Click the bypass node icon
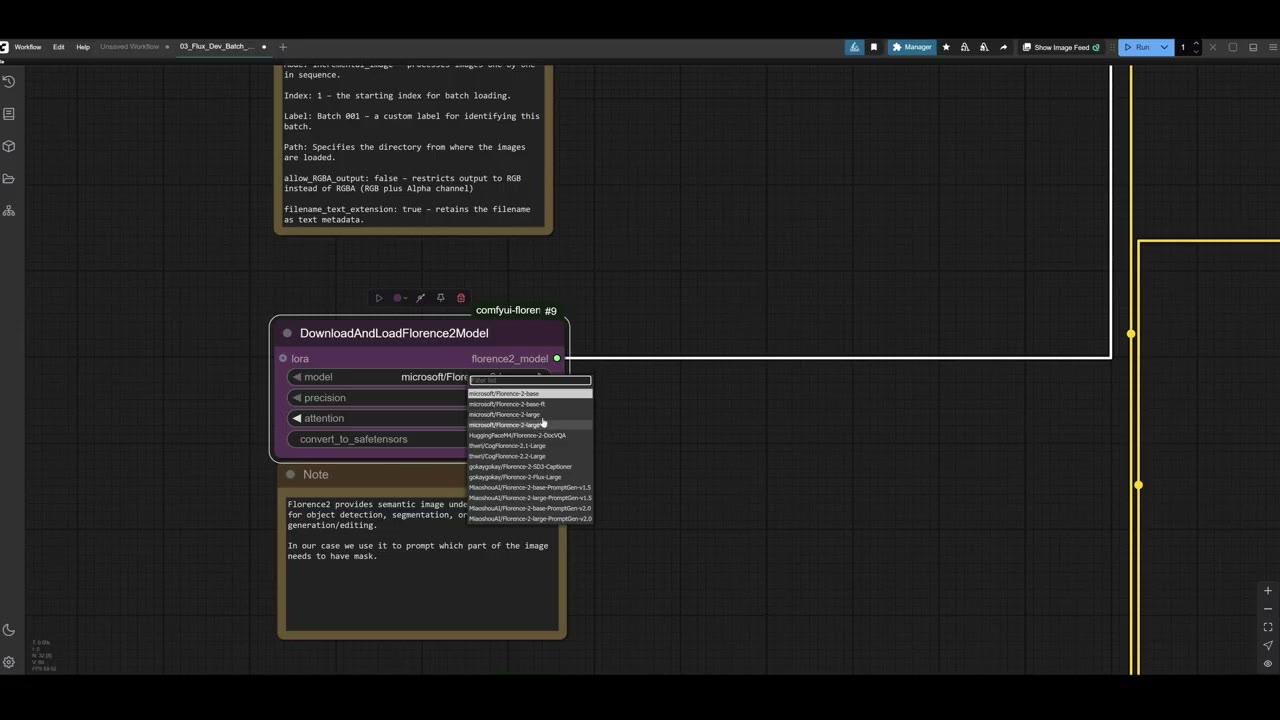Image resolution: width=1280 pixels, height=720 pixels. (x=421, y=298)
